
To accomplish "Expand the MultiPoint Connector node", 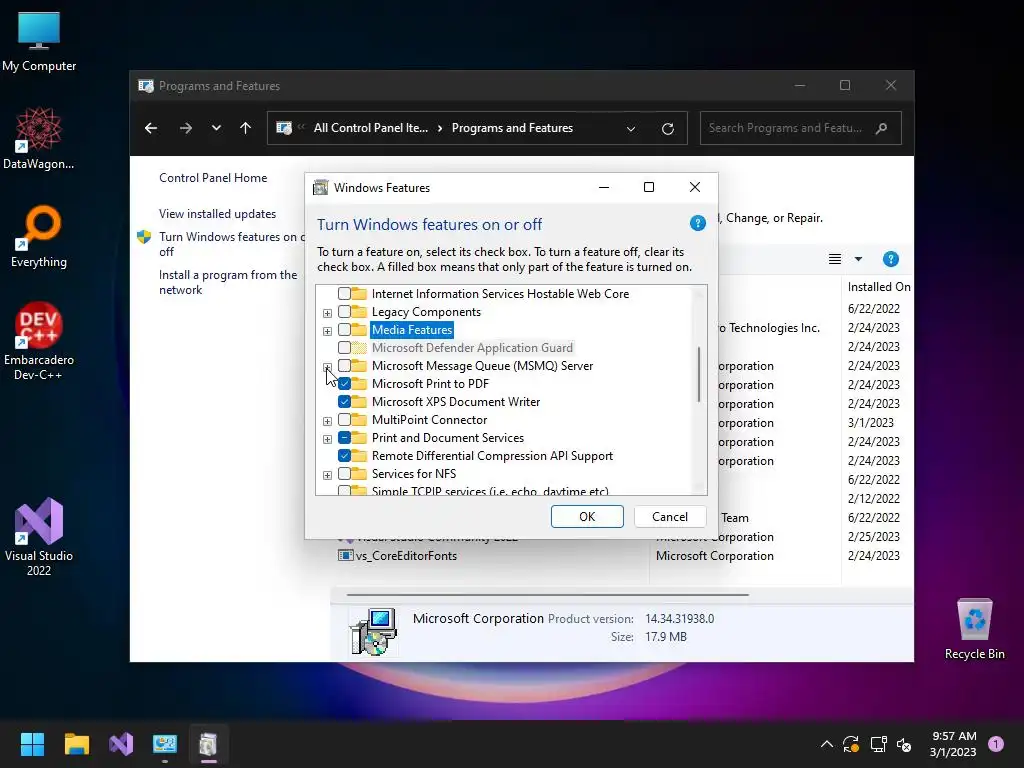I will point(327,421).
